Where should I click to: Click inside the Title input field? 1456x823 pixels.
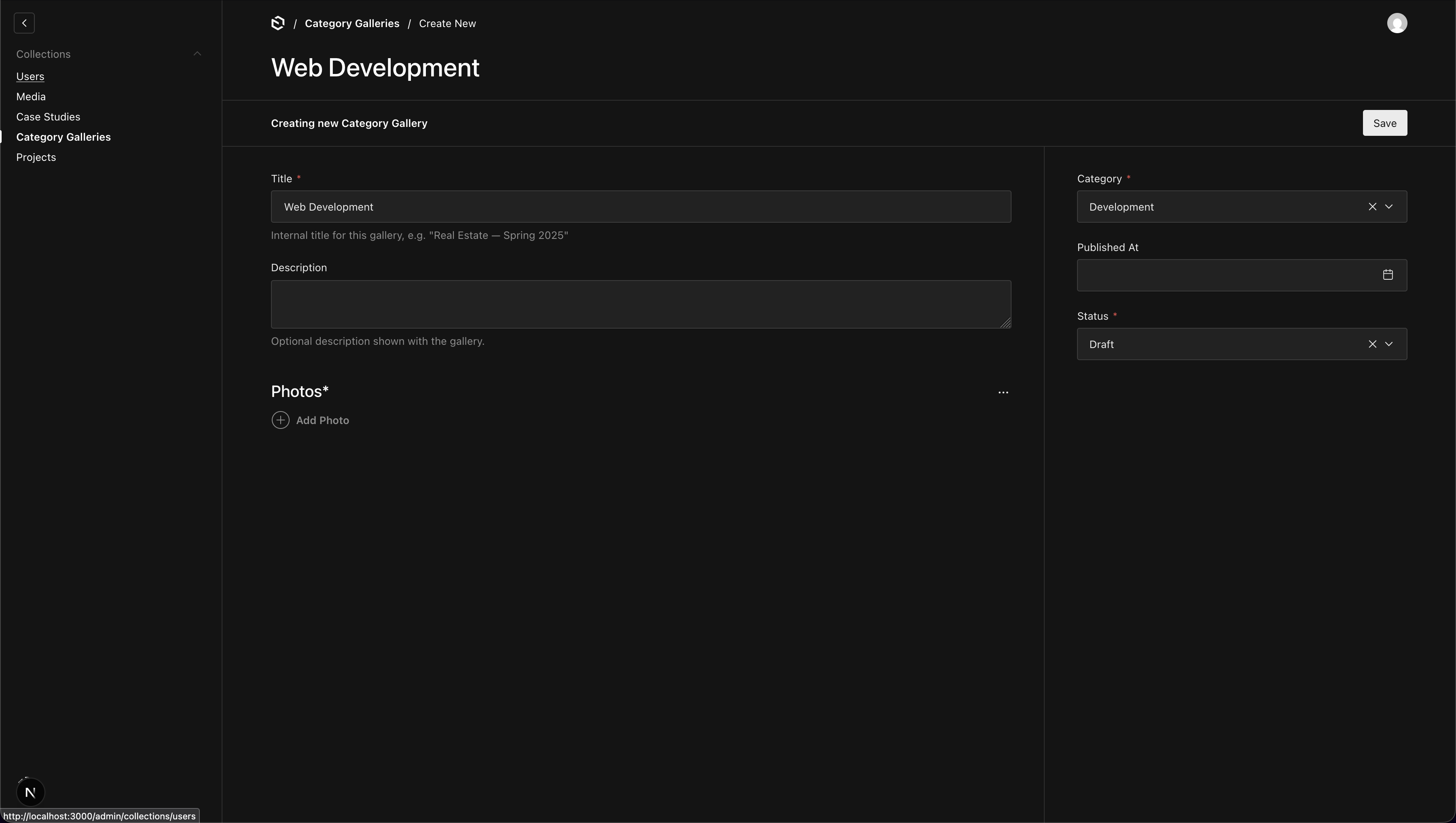[x=641, y=206]
